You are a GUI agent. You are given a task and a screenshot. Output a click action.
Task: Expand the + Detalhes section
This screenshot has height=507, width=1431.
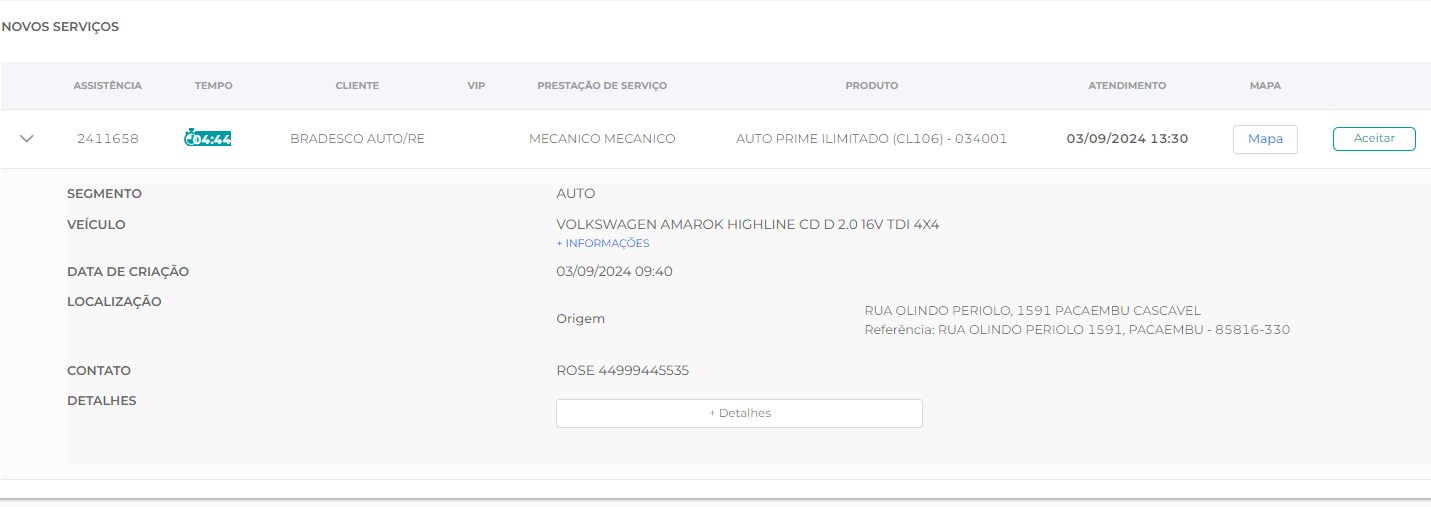pos(739,413)
